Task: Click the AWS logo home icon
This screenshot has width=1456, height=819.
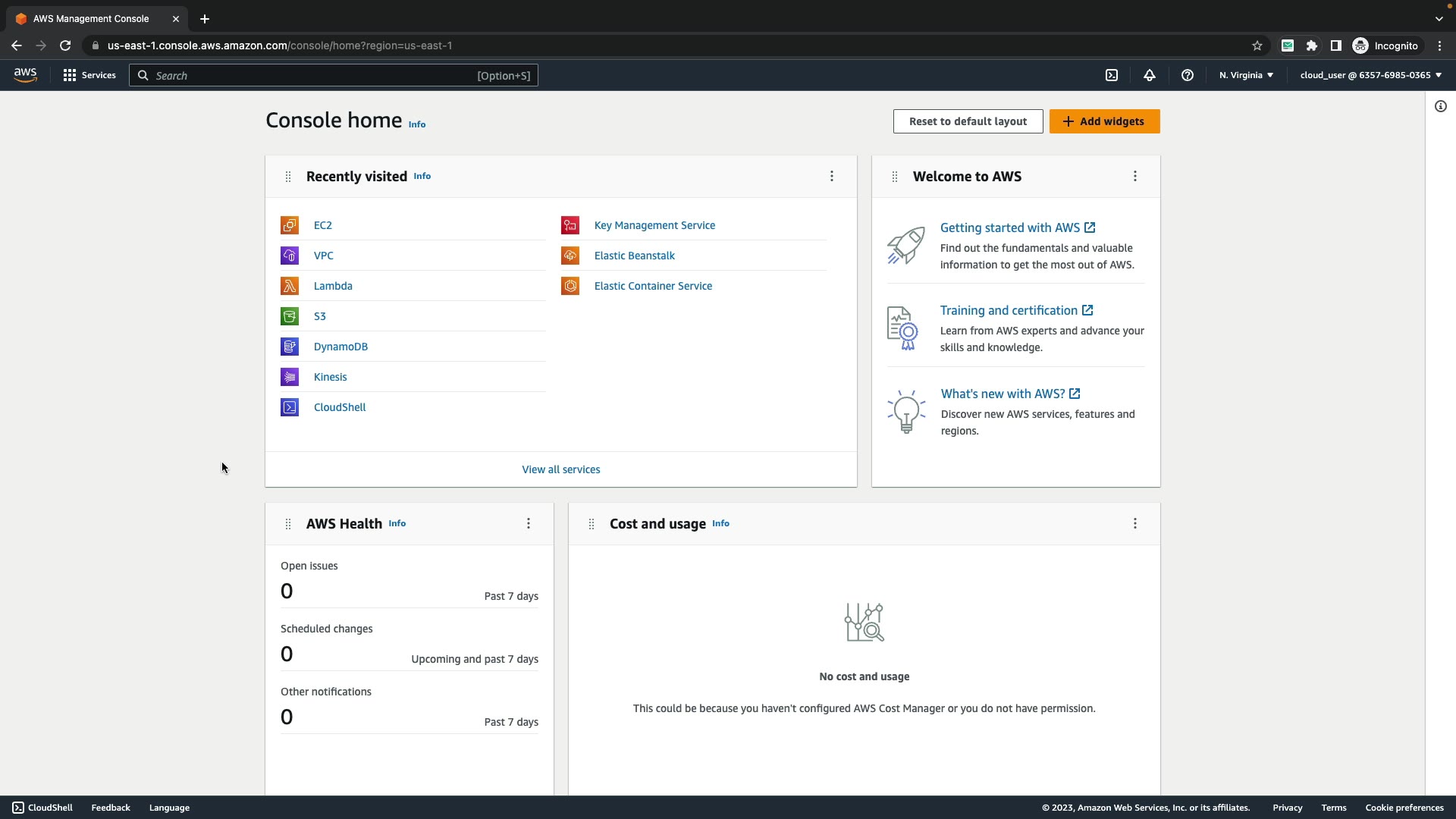Action: point(25,74)
